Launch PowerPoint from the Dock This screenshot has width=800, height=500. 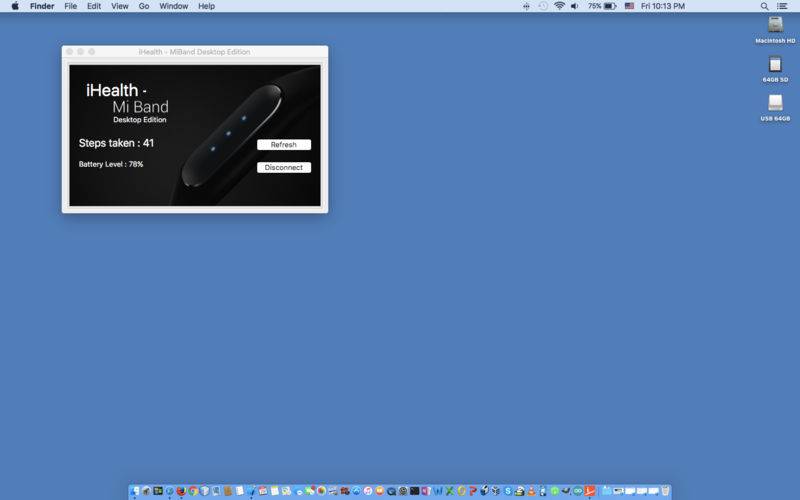pos(473,491)
